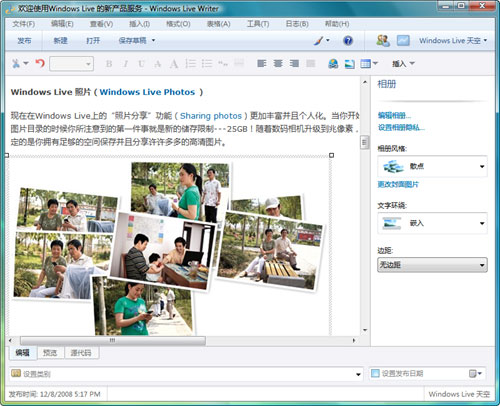This screenshot has width=500, height=406.
Task: Toggle underline formatting U
Action: pos(141,64)
